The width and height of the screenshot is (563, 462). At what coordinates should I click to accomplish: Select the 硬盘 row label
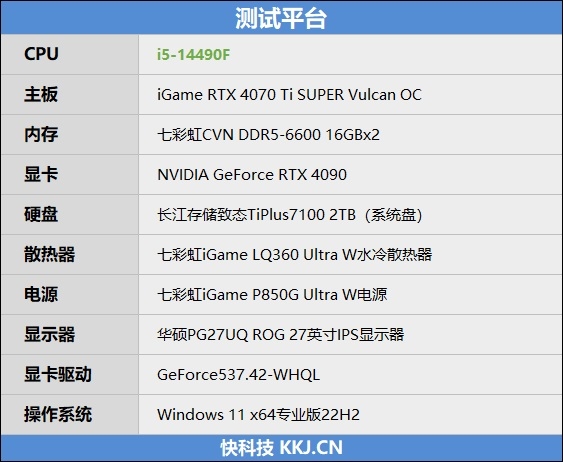point(41,214)
